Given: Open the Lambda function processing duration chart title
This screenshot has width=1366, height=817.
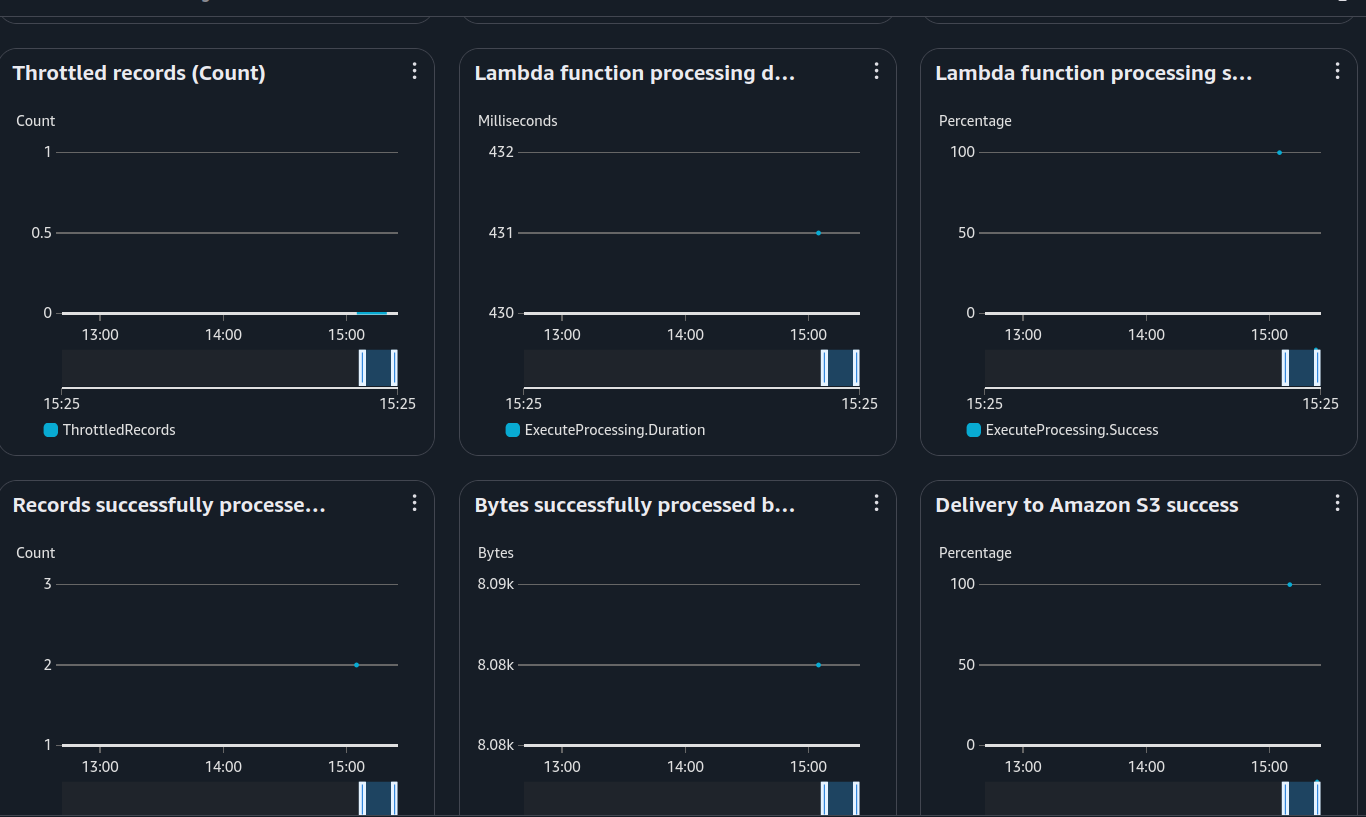Looking at the screenshot, I should pos(634,72).
